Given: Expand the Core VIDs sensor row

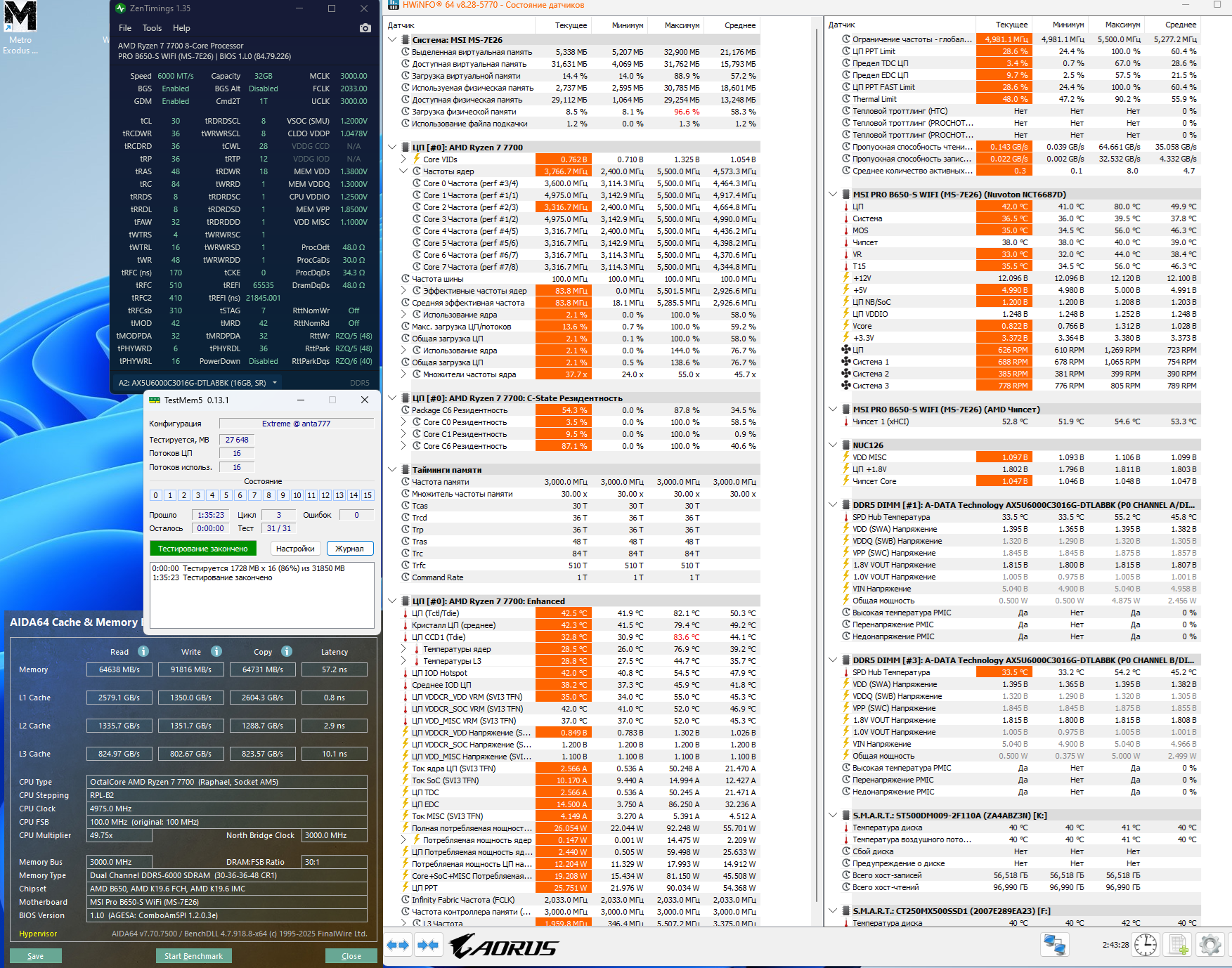Looking at the screenshot, I should pyautogui.click(x=403, y=159).
